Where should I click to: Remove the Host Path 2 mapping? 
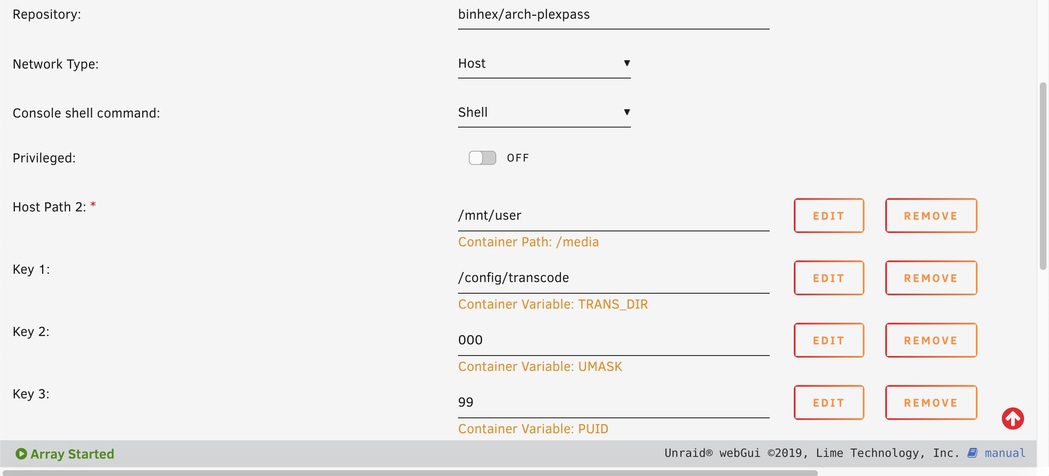[x=930, y=216]
